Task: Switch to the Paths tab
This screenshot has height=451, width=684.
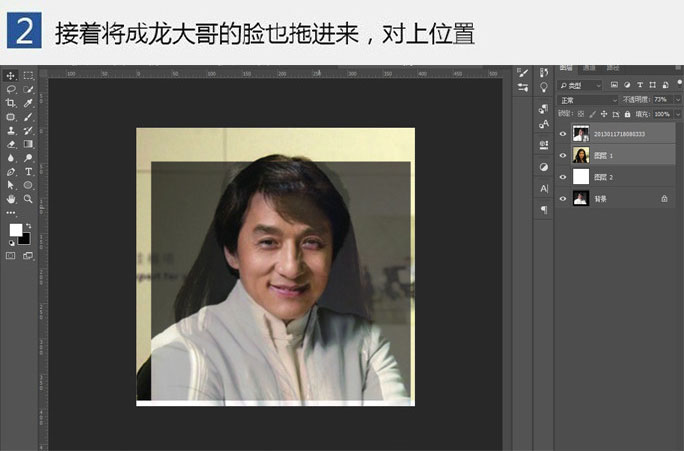Action: 612,68
